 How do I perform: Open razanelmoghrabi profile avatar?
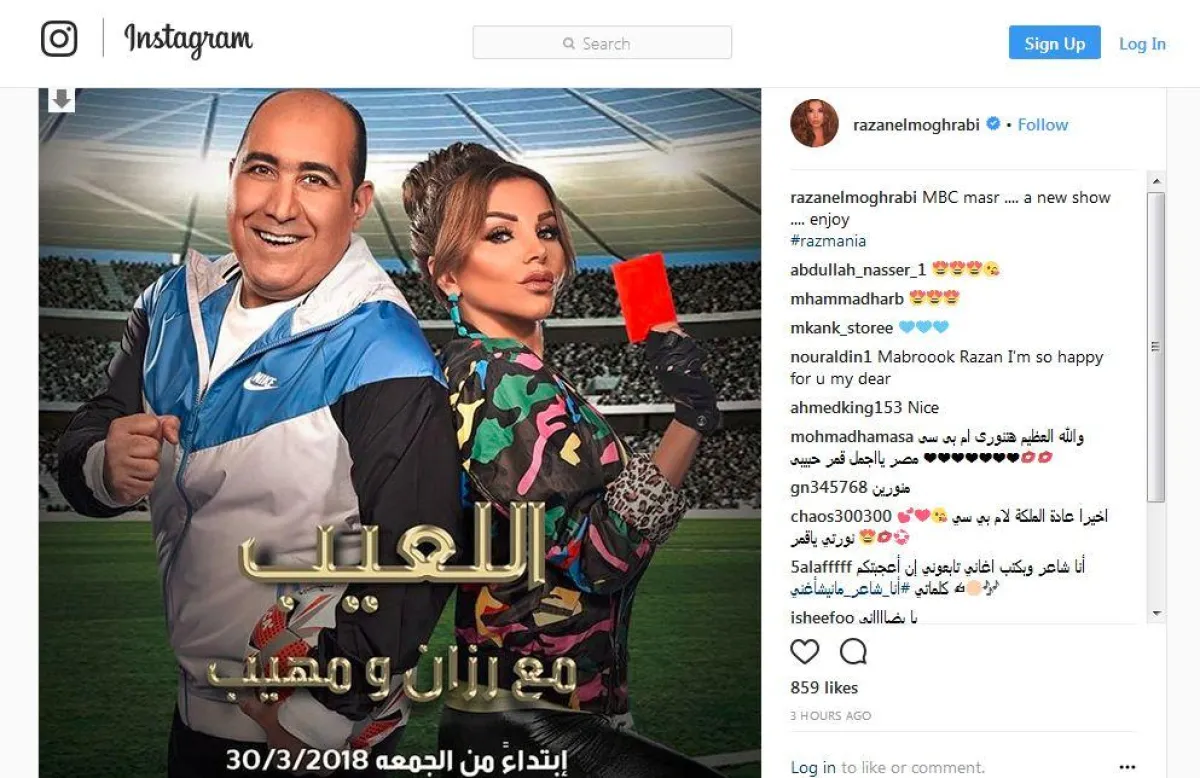coord(814,124)
